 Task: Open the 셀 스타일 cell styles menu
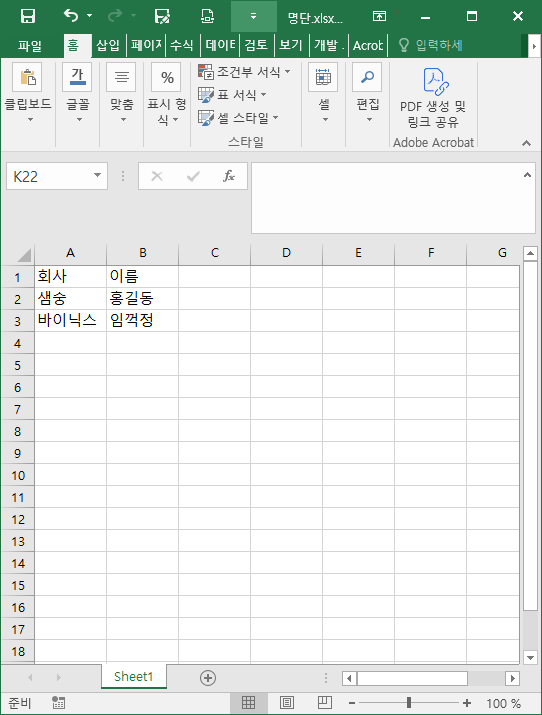click(x=238, y=118)
